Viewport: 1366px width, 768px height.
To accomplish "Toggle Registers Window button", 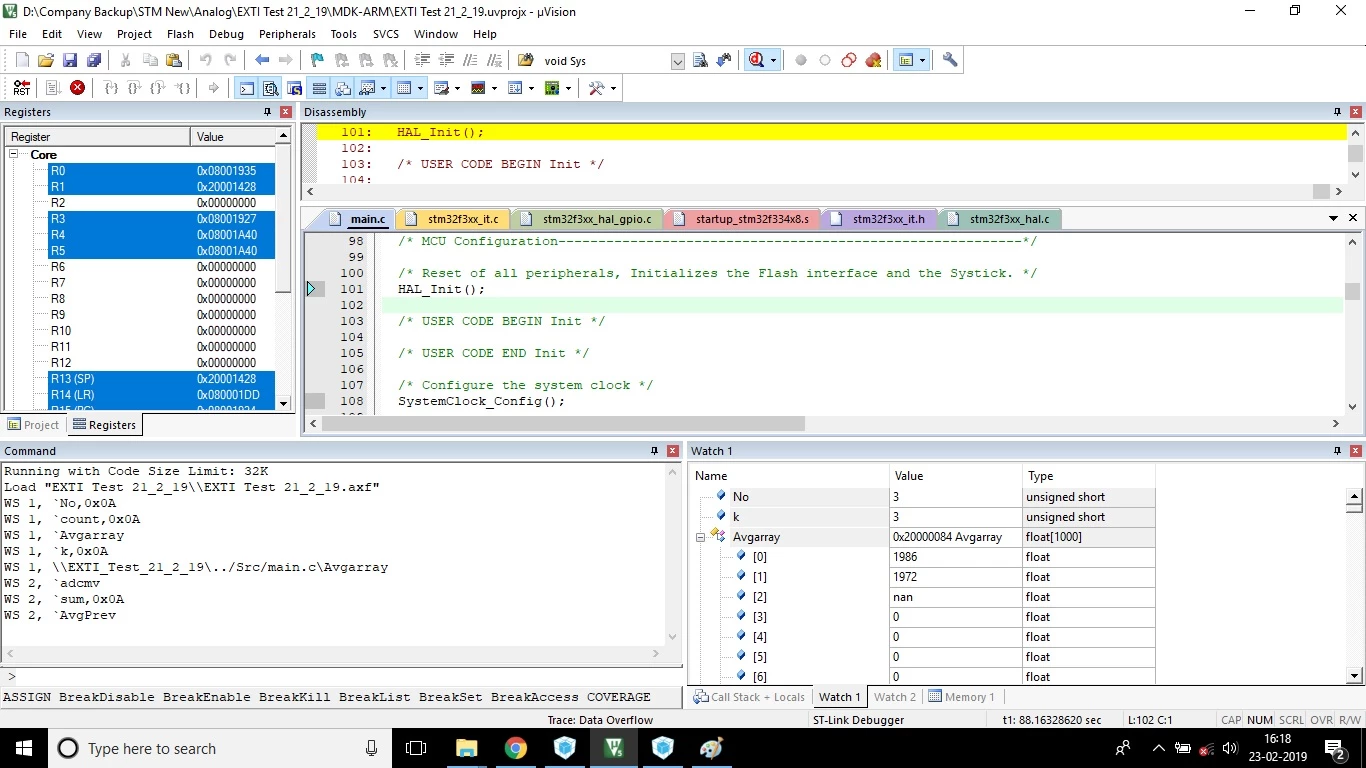I will tap(319, 88).
